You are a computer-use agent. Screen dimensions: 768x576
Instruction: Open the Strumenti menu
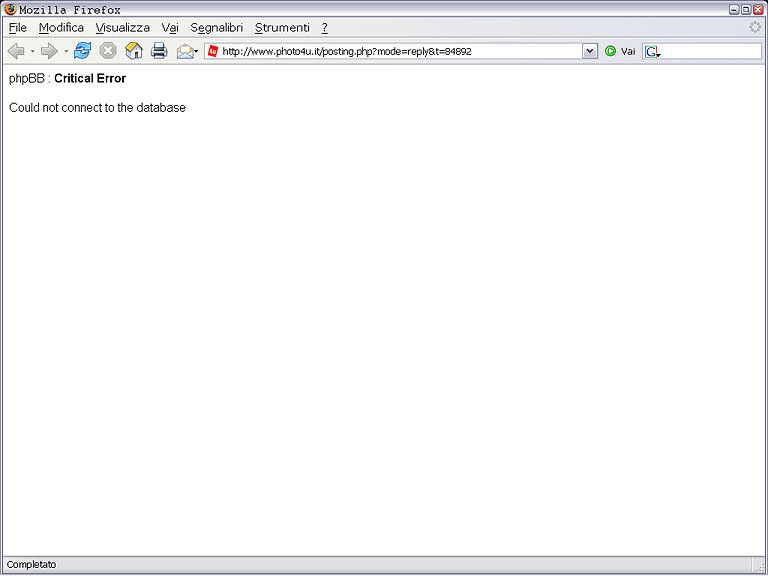pyautogui.click(x=282, y=28)
